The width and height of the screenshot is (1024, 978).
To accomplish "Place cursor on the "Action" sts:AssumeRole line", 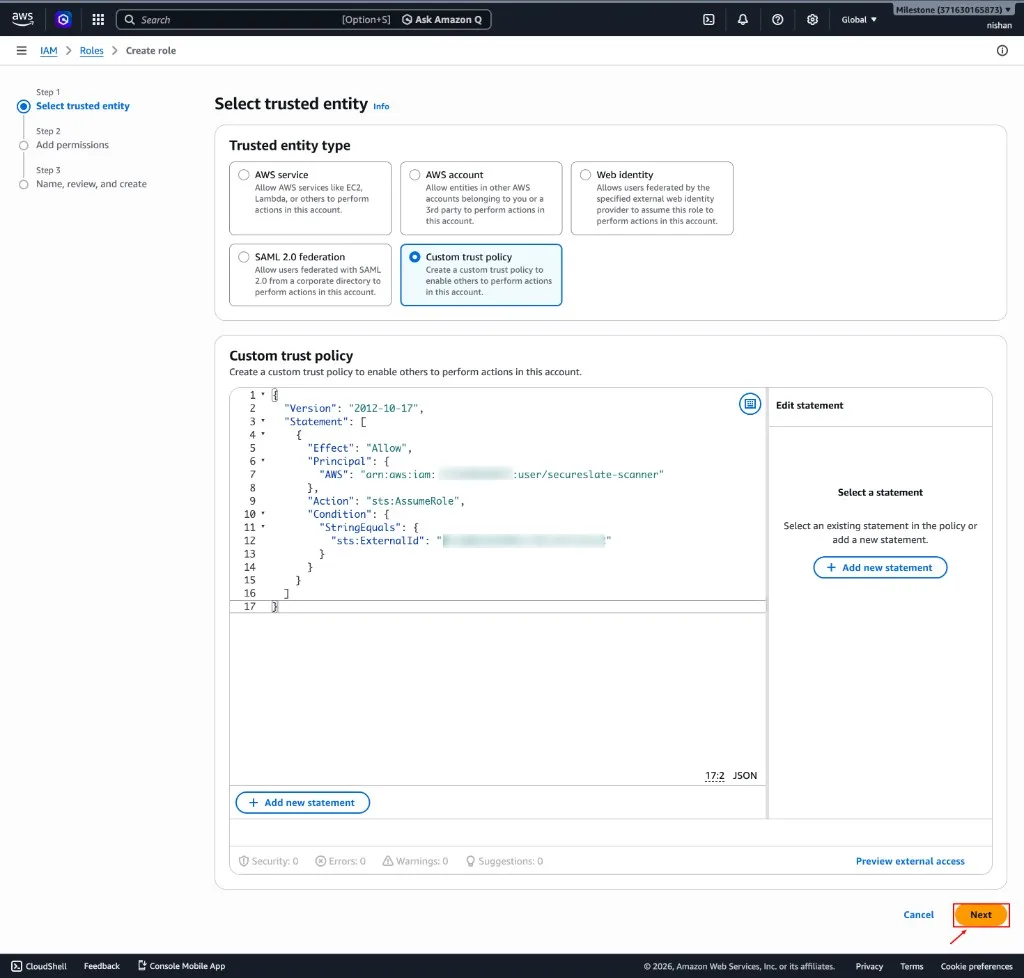I will 386,501.
